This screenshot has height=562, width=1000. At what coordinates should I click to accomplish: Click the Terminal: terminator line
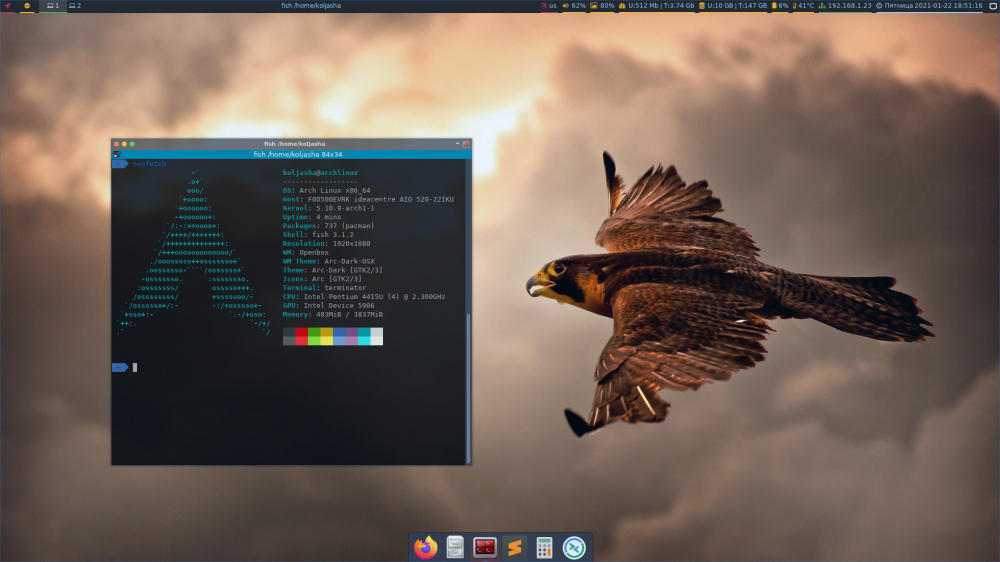coord(325,288)
